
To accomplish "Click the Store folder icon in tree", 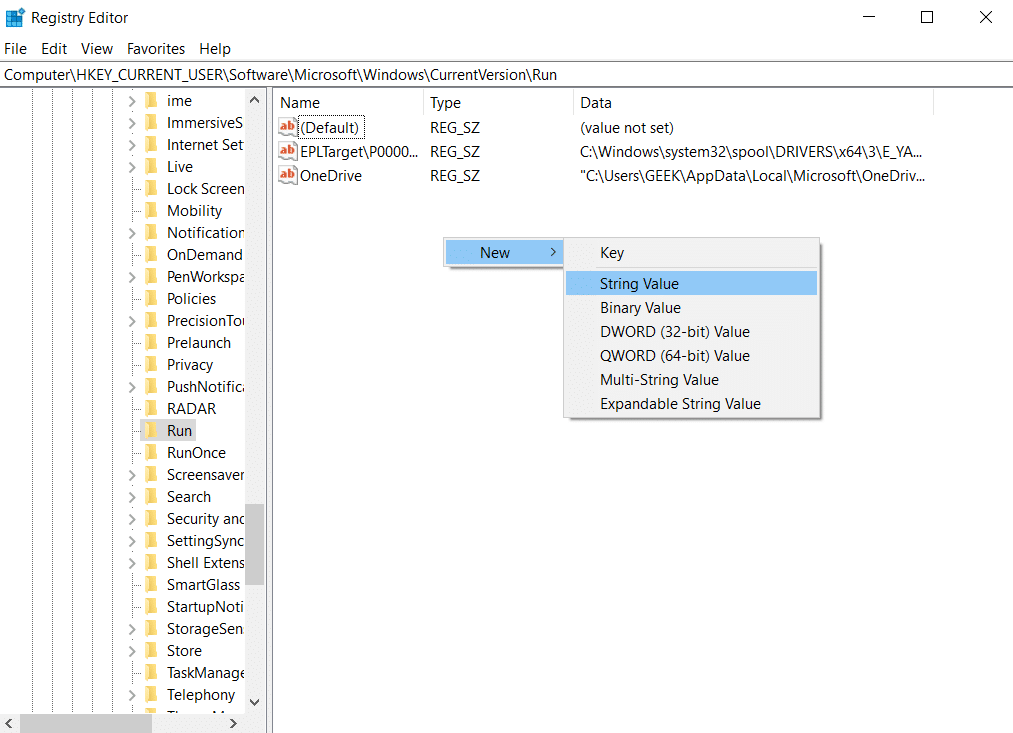I will click(151, 650).
